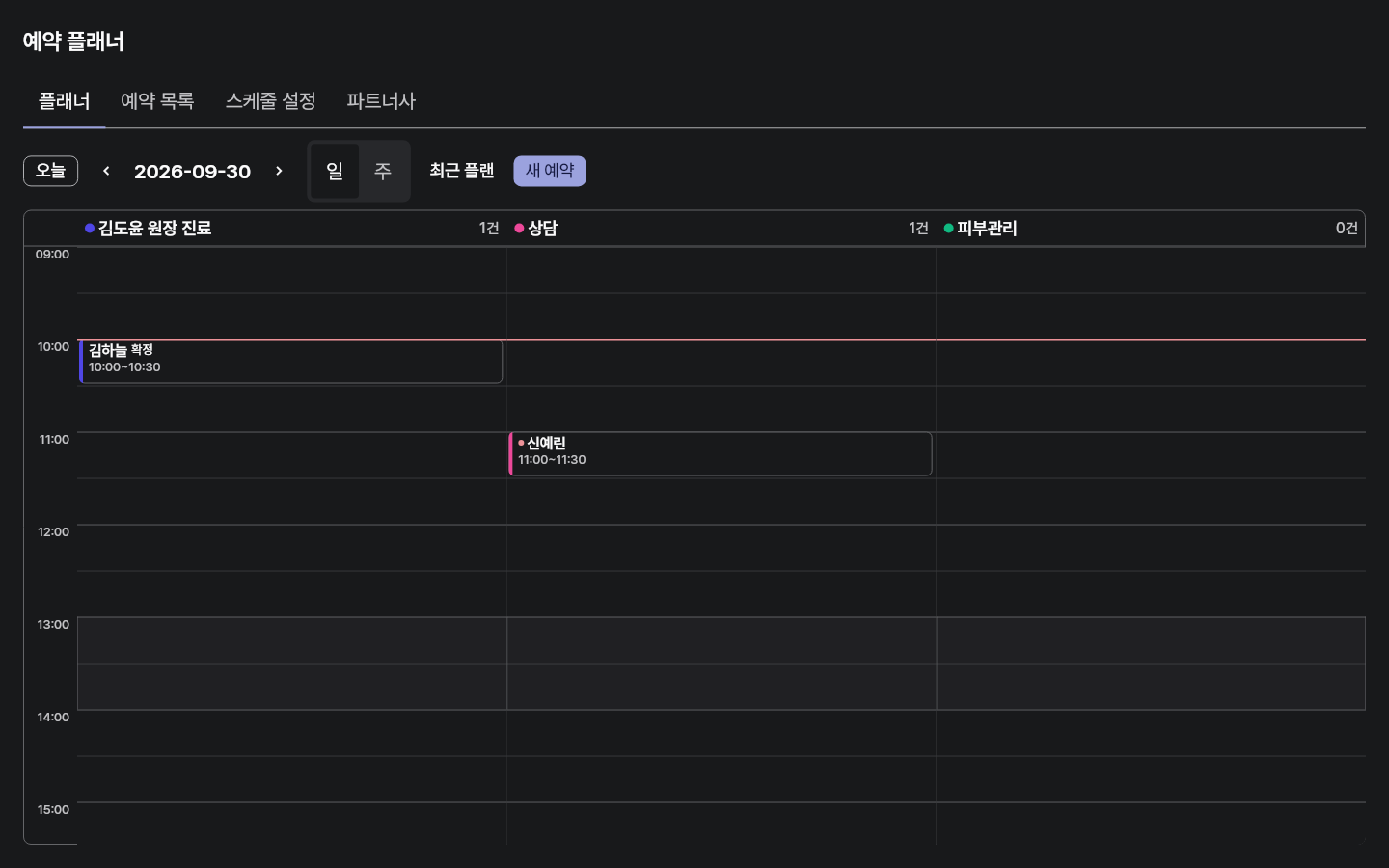The image size is (1389, 868).
Task: Switch to day view (일)
Action: [335, 171]
